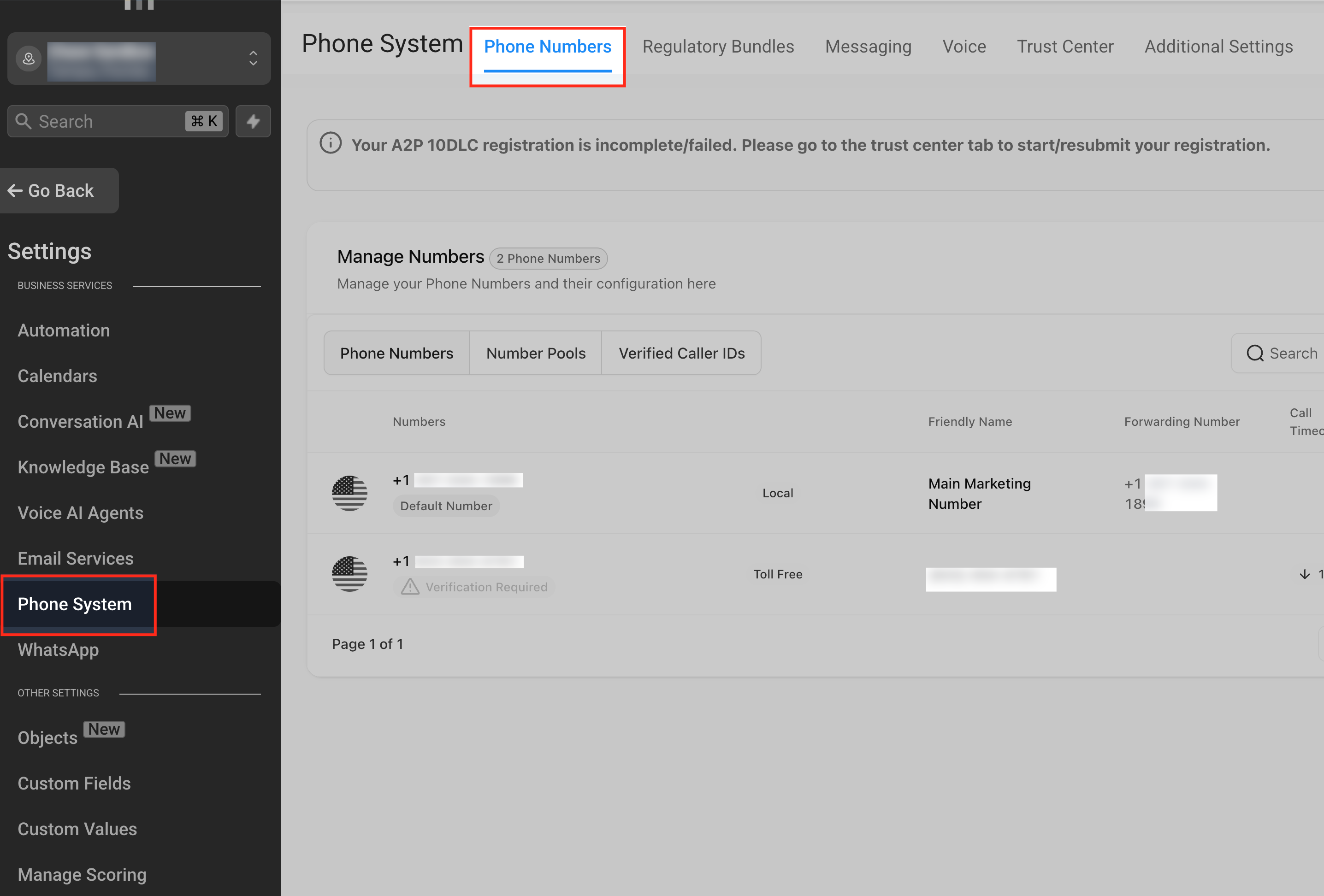Select the Verified Caller IDs segment
The width and height of the screenshot is (1324, 896).
click(681, 354)
